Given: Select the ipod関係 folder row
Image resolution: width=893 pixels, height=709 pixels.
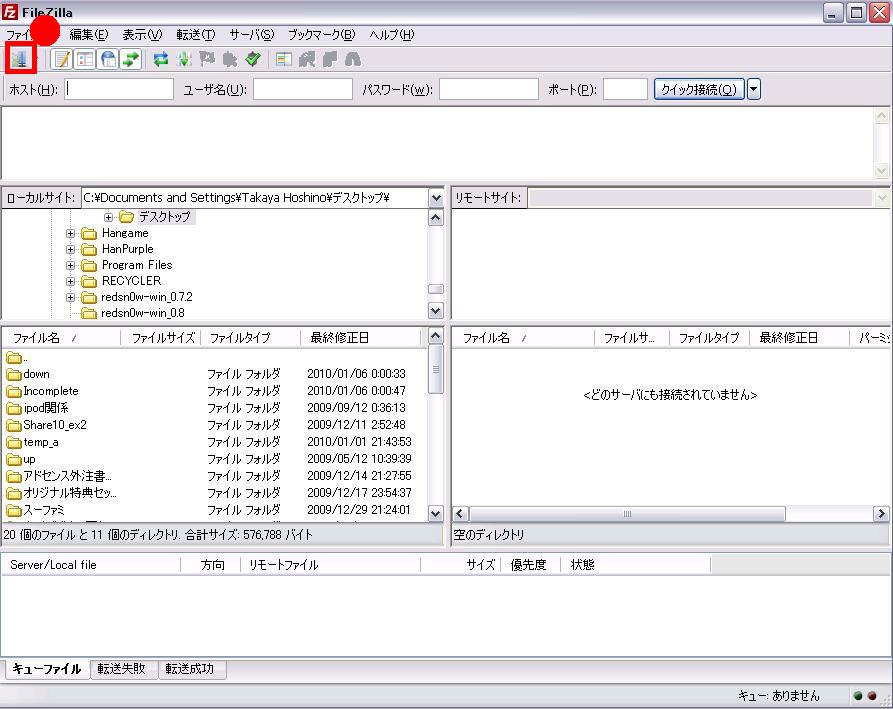Looking at the screenshot, I should pos(214,408).
